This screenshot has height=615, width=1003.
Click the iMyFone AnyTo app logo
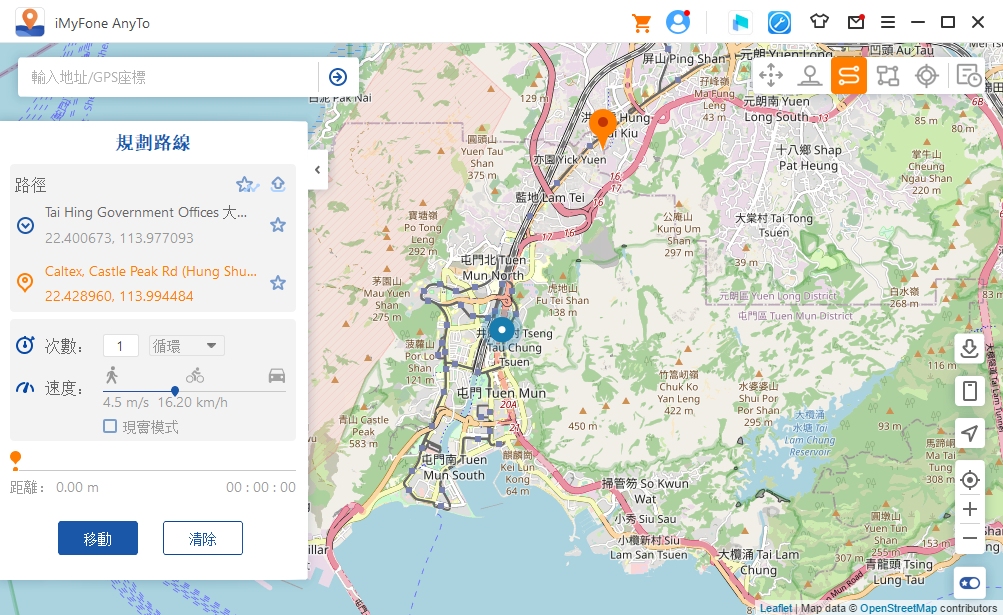29,22
